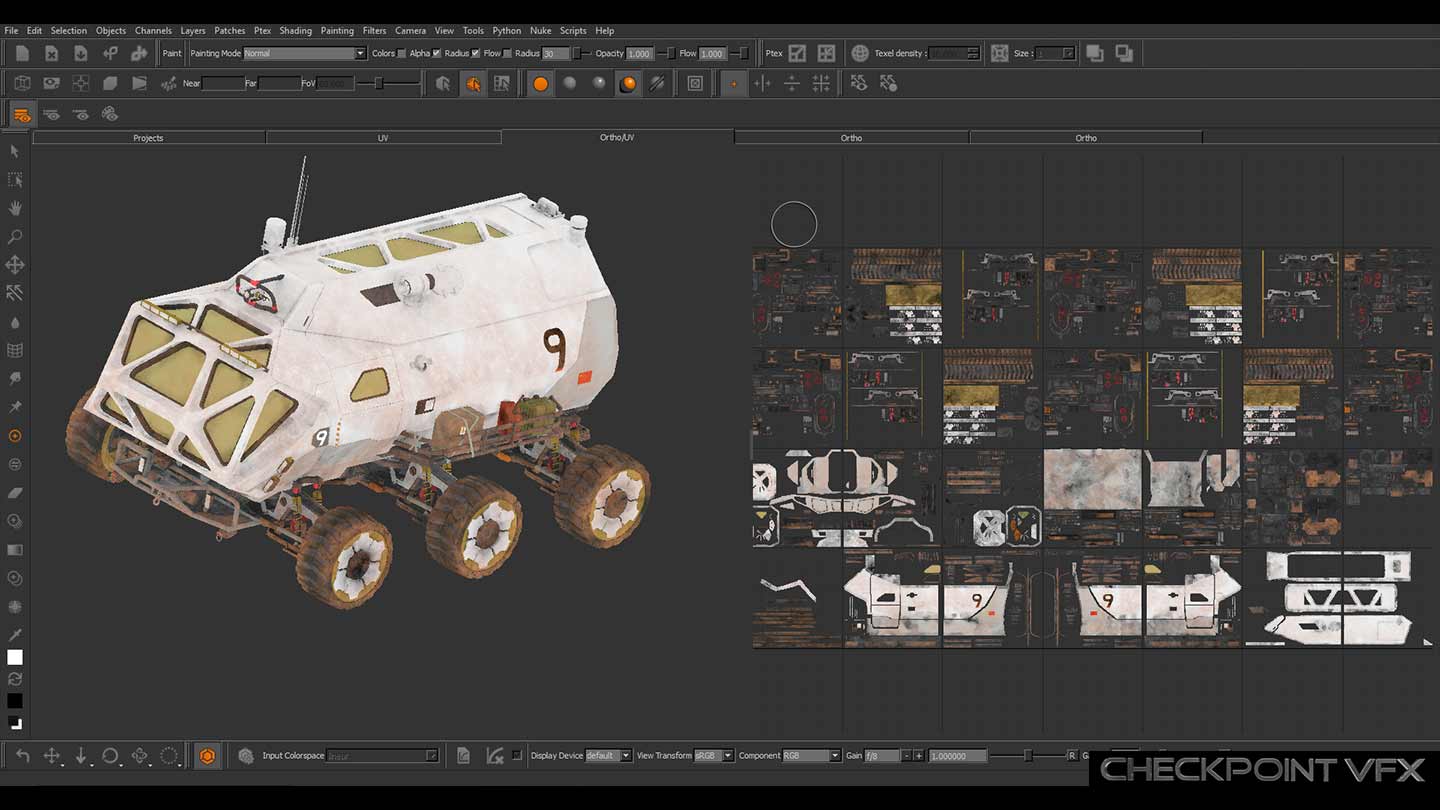Open the Shading menu
Image resolution: width=1440 pixels, height=810 pixels.
tap(296, 30)
